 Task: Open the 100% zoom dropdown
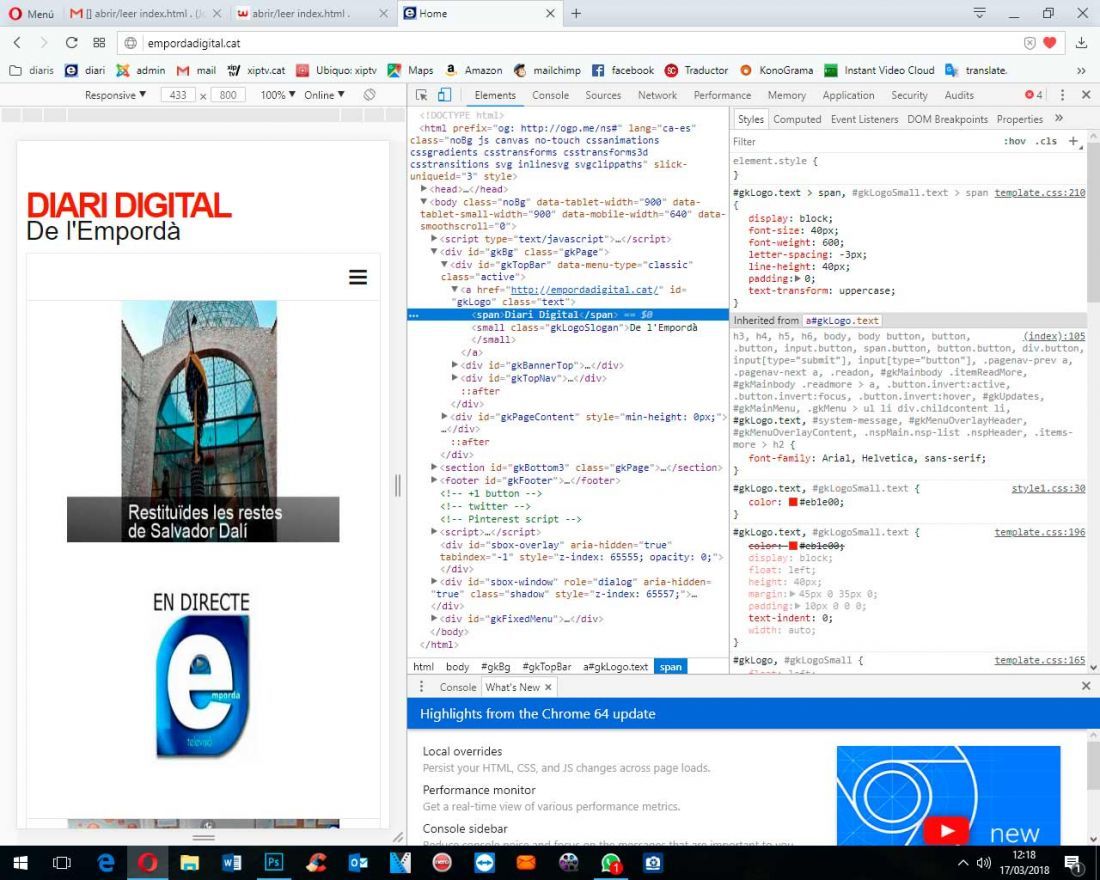278,95
